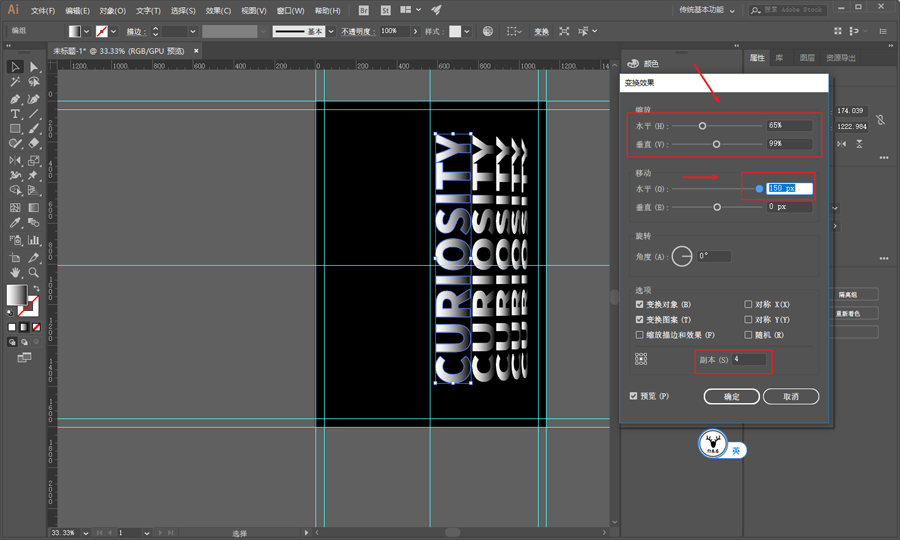Toggle the 预览 (P) preview checkbox
Image resolution: width=900 pixels, height=540 pixels.
[634, 396]
